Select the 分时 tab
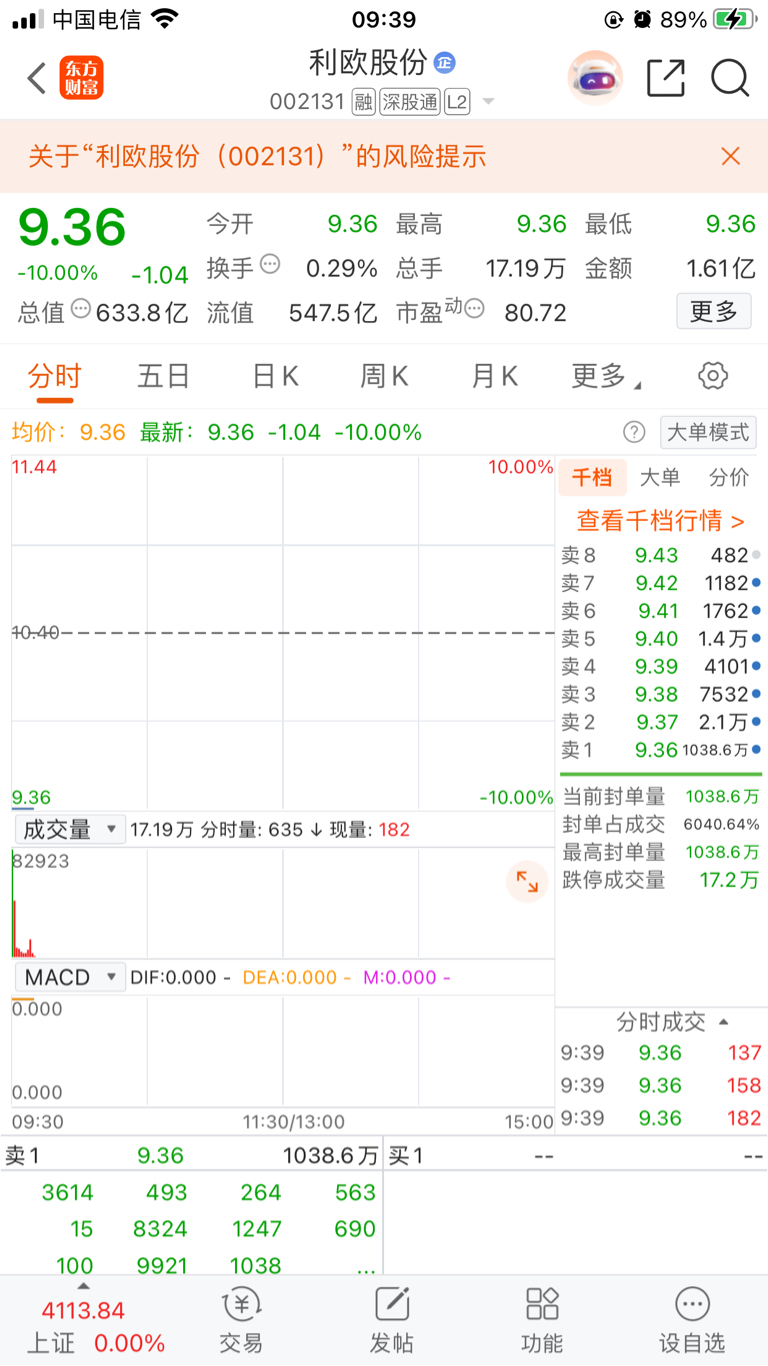This screenshot has width=768, height=1366. pyautogui.click(x=54, y=376)
